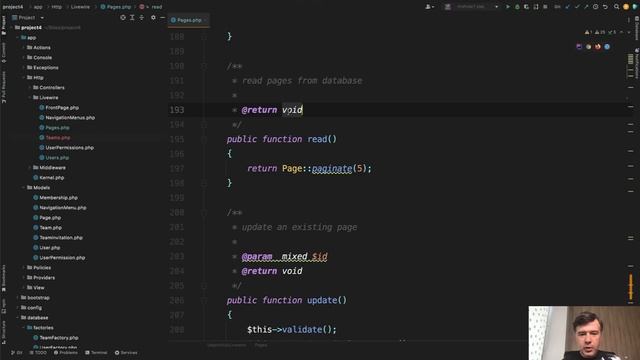The image size is (640, 360).
Task: Click the Git update project arrow
Action: click(567, 7)
